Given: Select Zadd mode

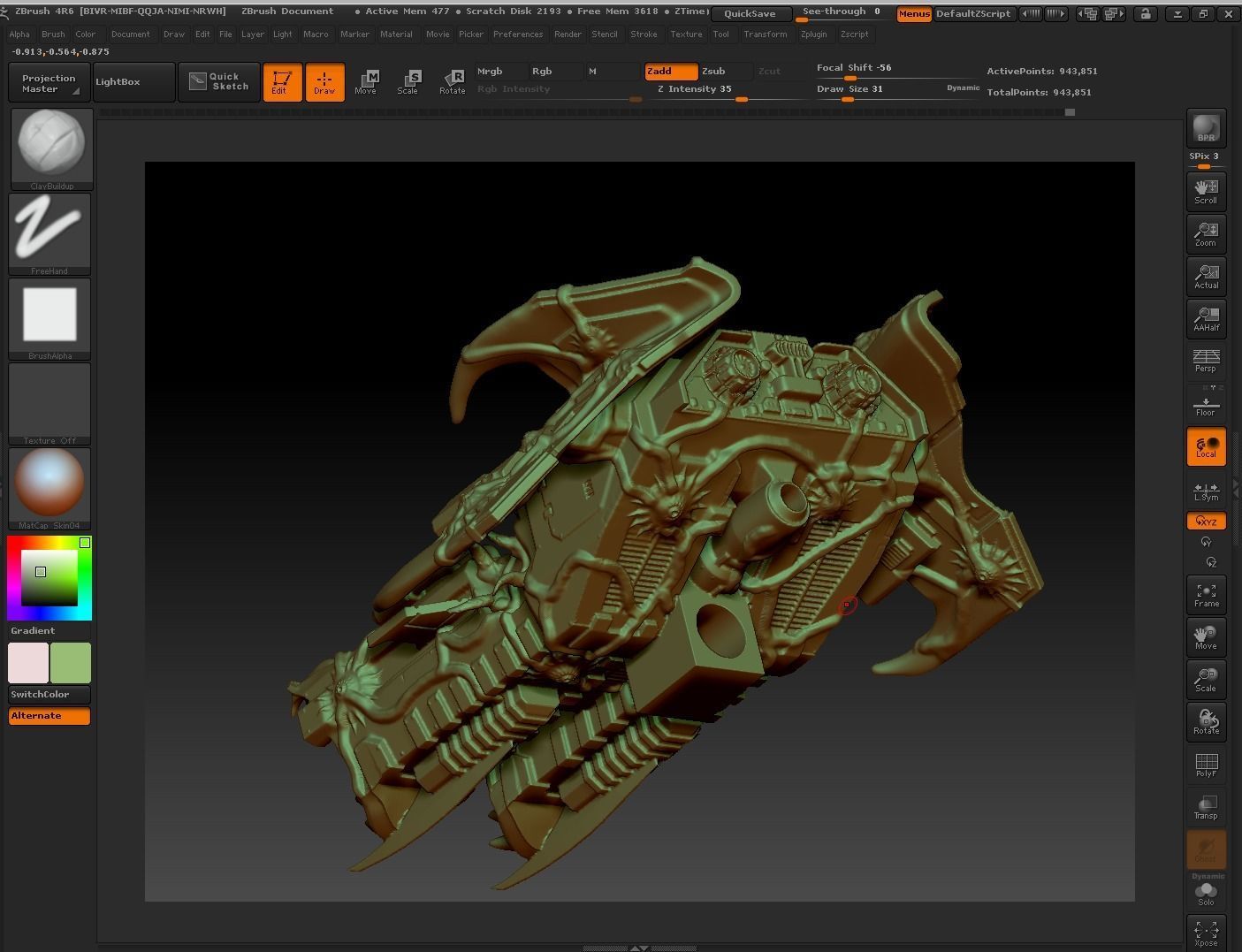Looking at the screenshot, I should click(x=671, y=71).
